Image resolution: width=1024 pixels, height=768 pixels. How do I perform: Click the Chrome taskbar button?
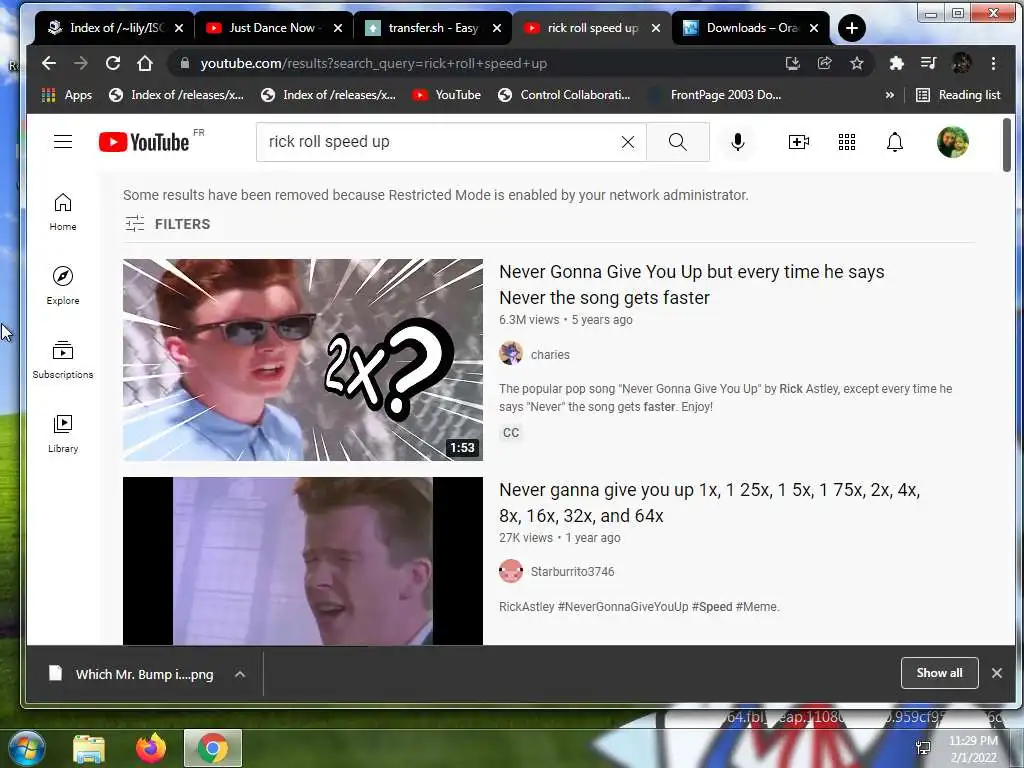point(212,748)
